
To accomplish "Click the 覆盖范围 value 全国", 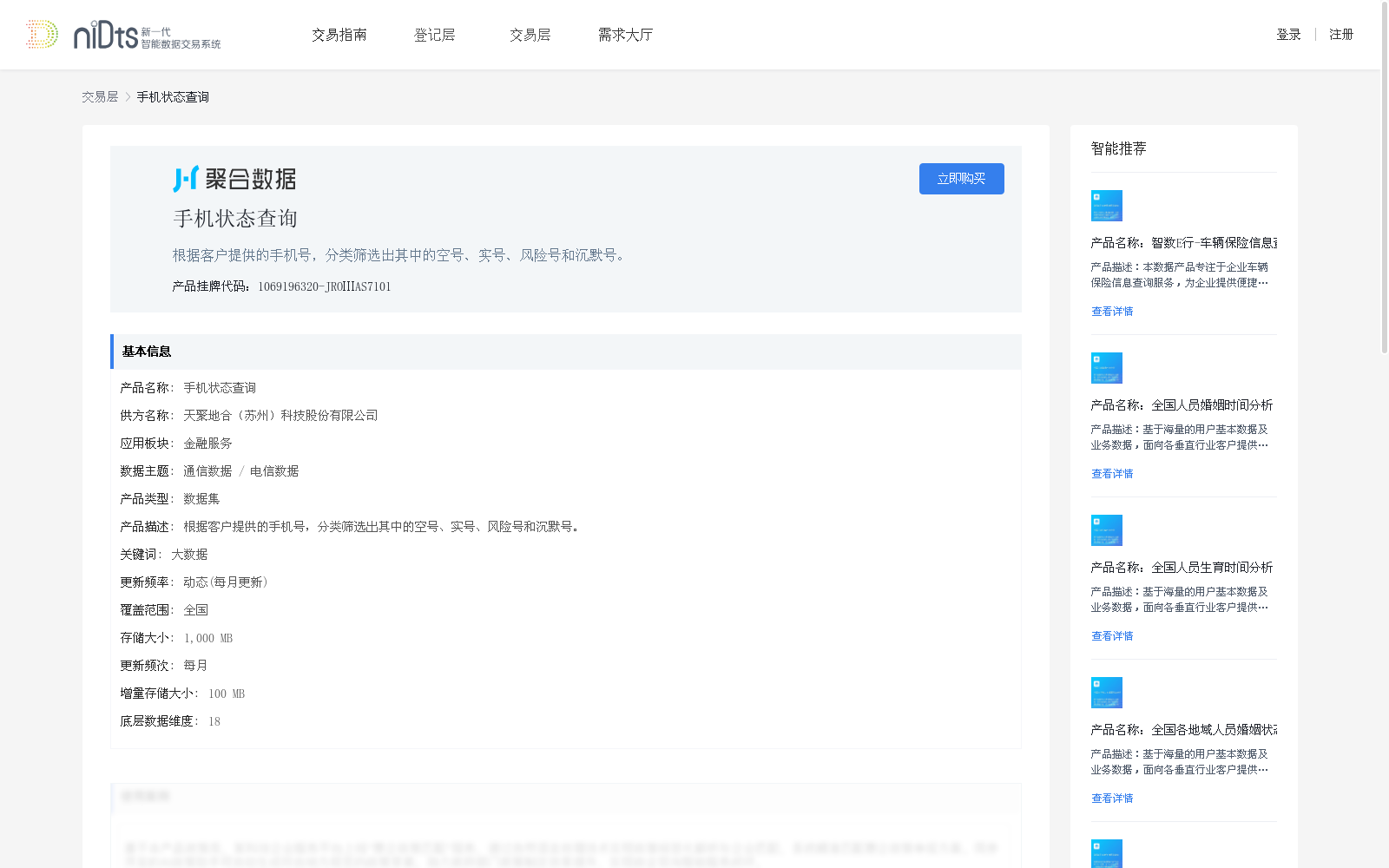I will 195,610.
